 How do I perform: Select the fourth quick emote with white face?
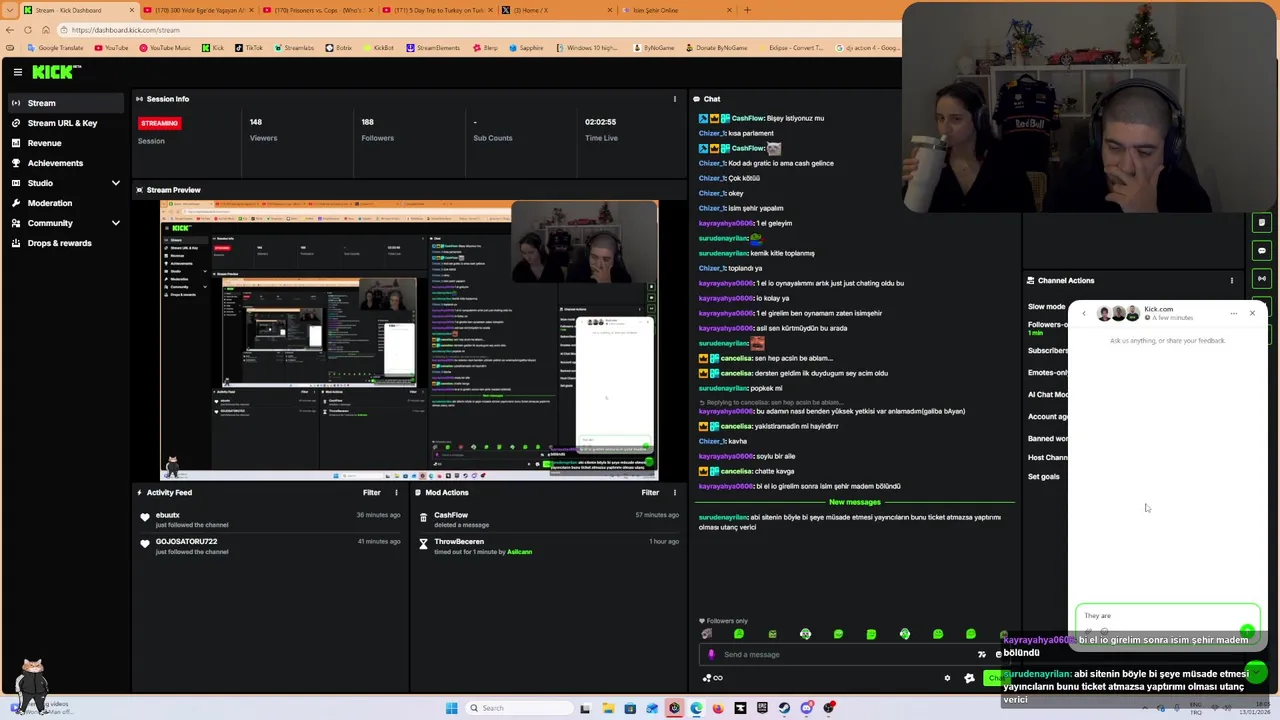point(805,634)
